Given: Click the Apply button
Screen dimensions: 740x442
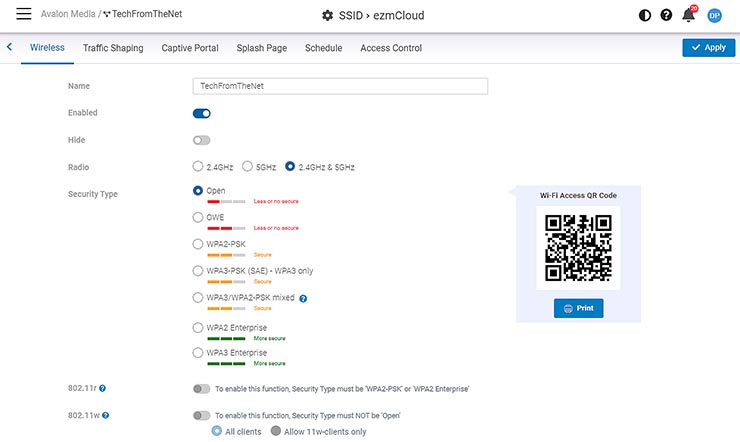Looking at the screenshot, I should pos(708,47).
